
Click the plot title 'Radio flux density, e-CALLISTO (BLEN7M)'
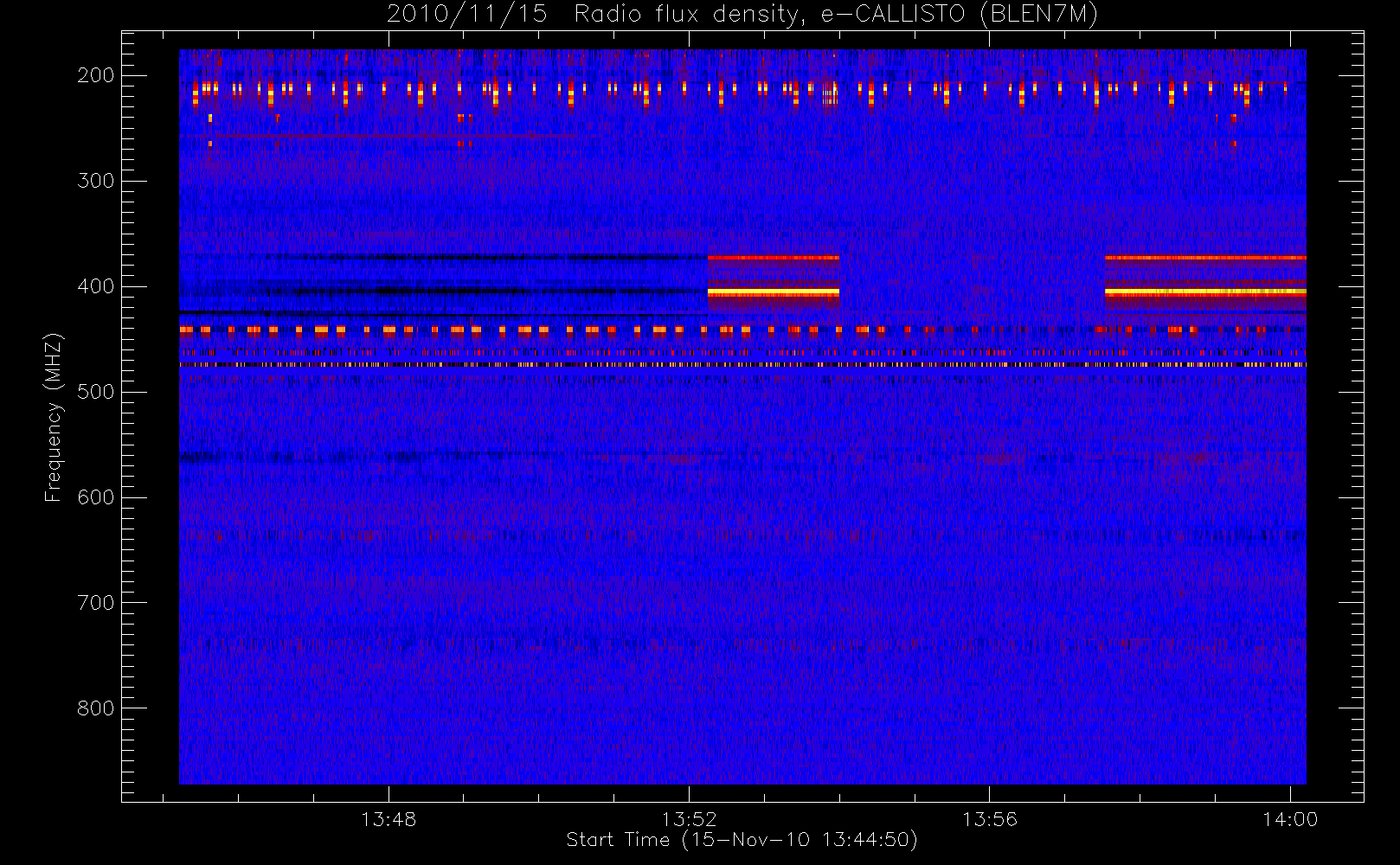[x=836, y=15]
